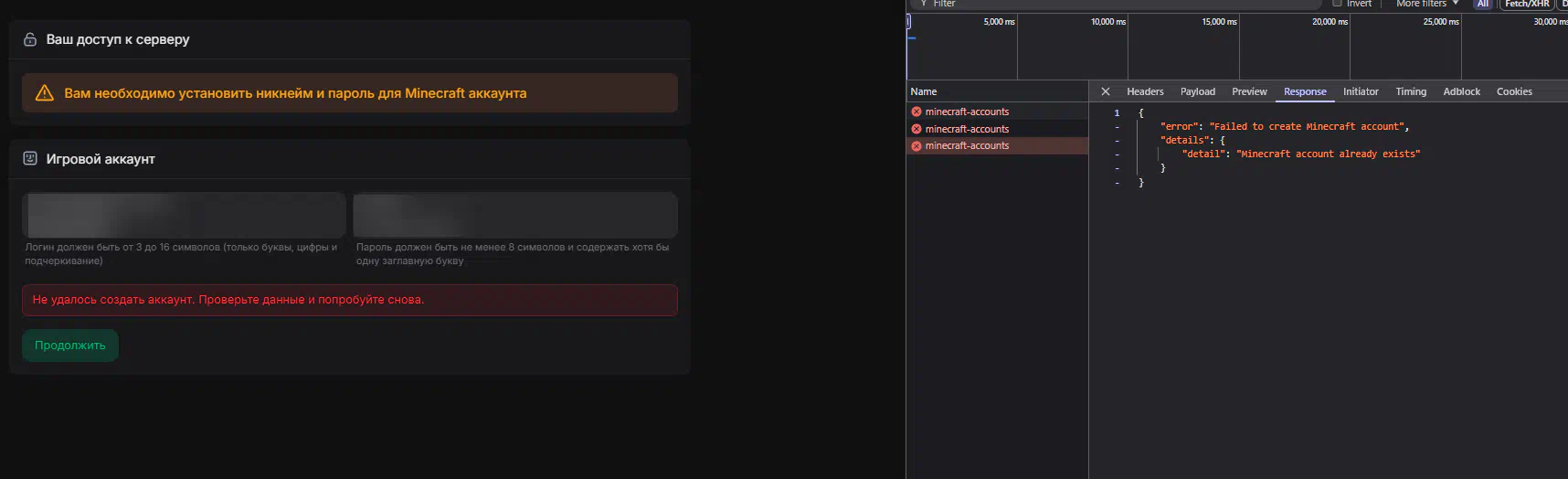The height and width of the screenshot is (479, 1568).
Task: Click the red error icon of first minecraft-accounts request
Action: click(916, 112)
